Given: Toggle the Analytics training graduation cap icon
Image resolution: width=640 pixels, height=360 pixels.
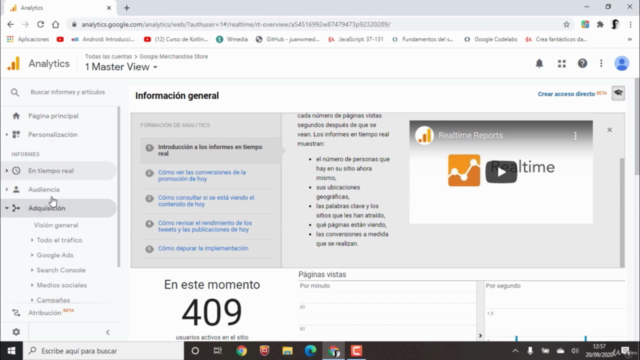Looking at the screenshot, I should 618,93.
